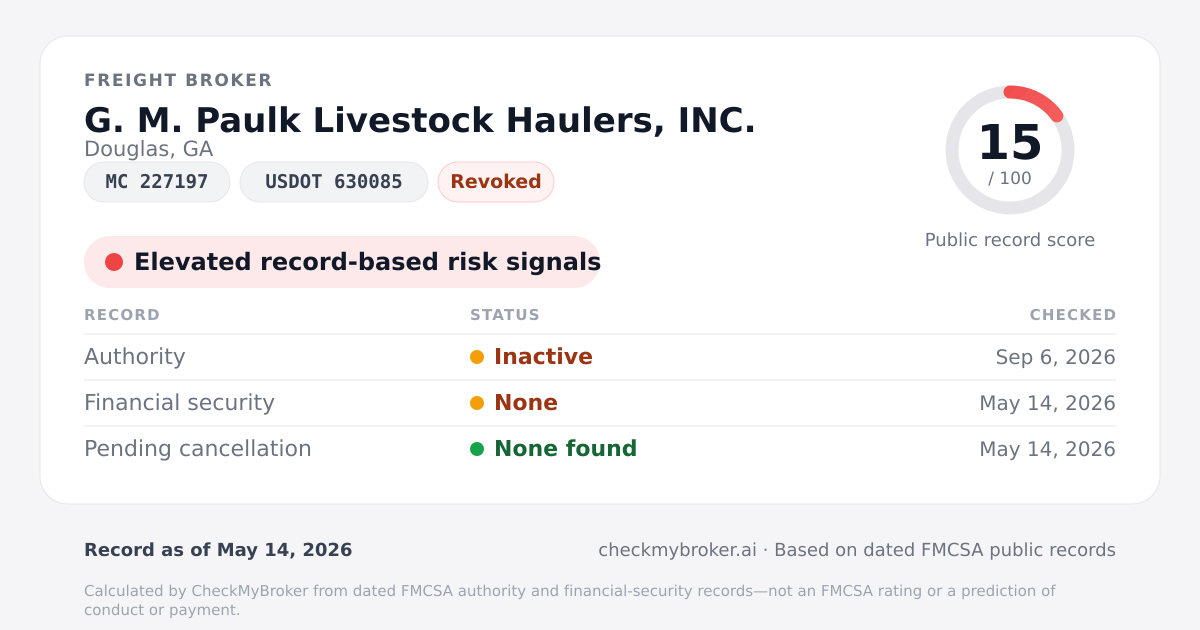Screen dimensions: 1200x630
Task: Select the Authority record row
Action: tap(600, 357)
